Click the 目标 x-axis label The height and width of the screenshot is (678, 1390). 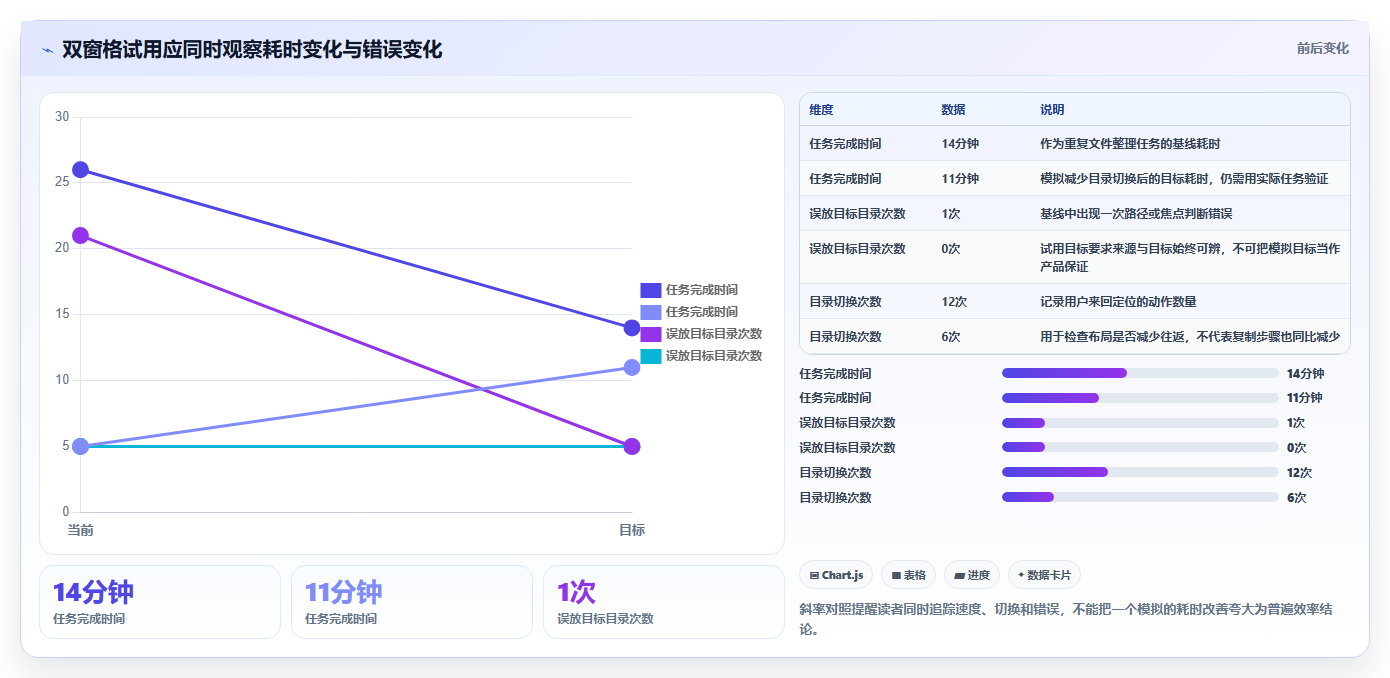(632, 530)
